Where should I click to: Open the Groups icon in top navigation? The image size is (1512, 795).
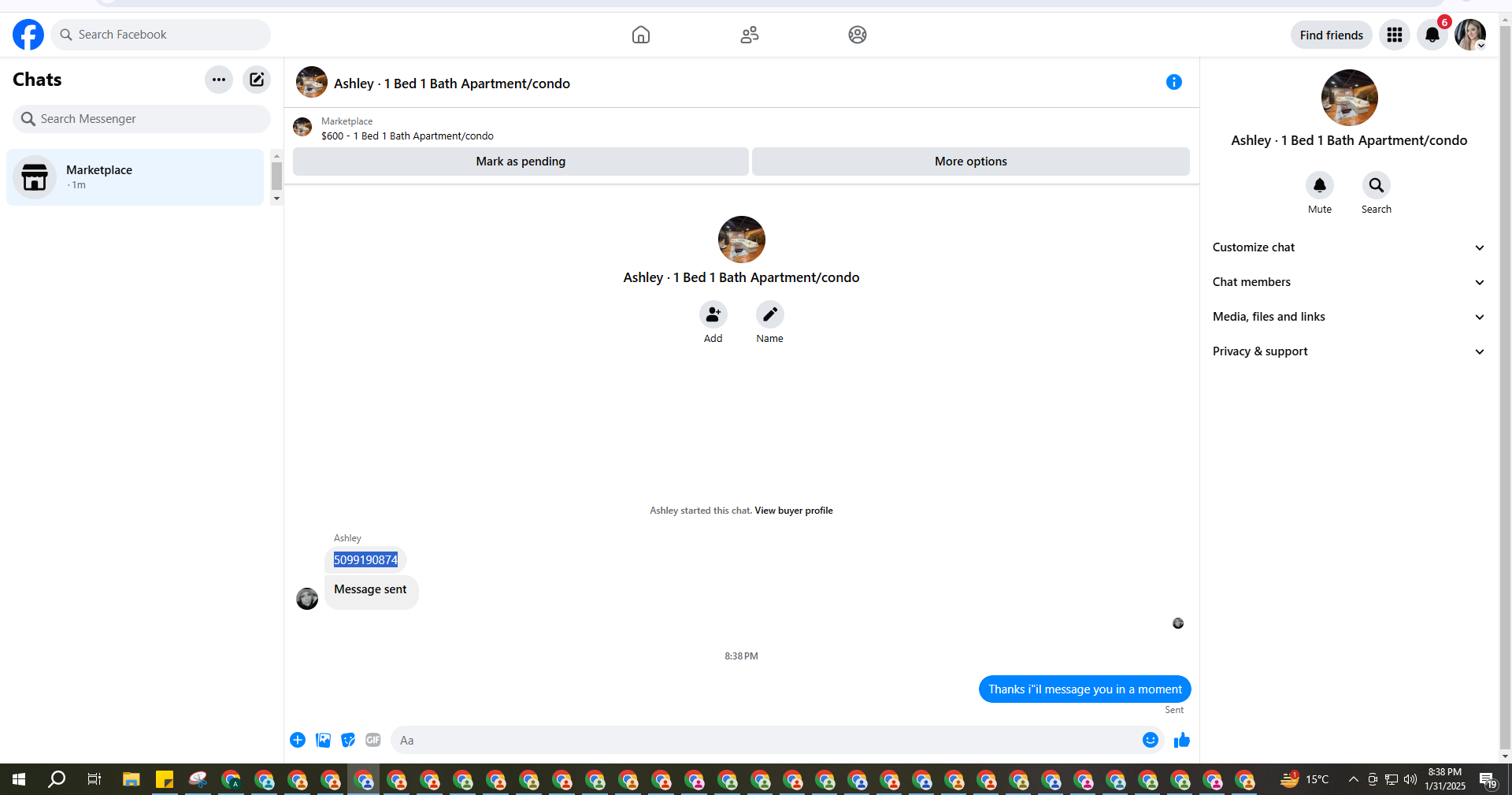(x=858, y=35)
